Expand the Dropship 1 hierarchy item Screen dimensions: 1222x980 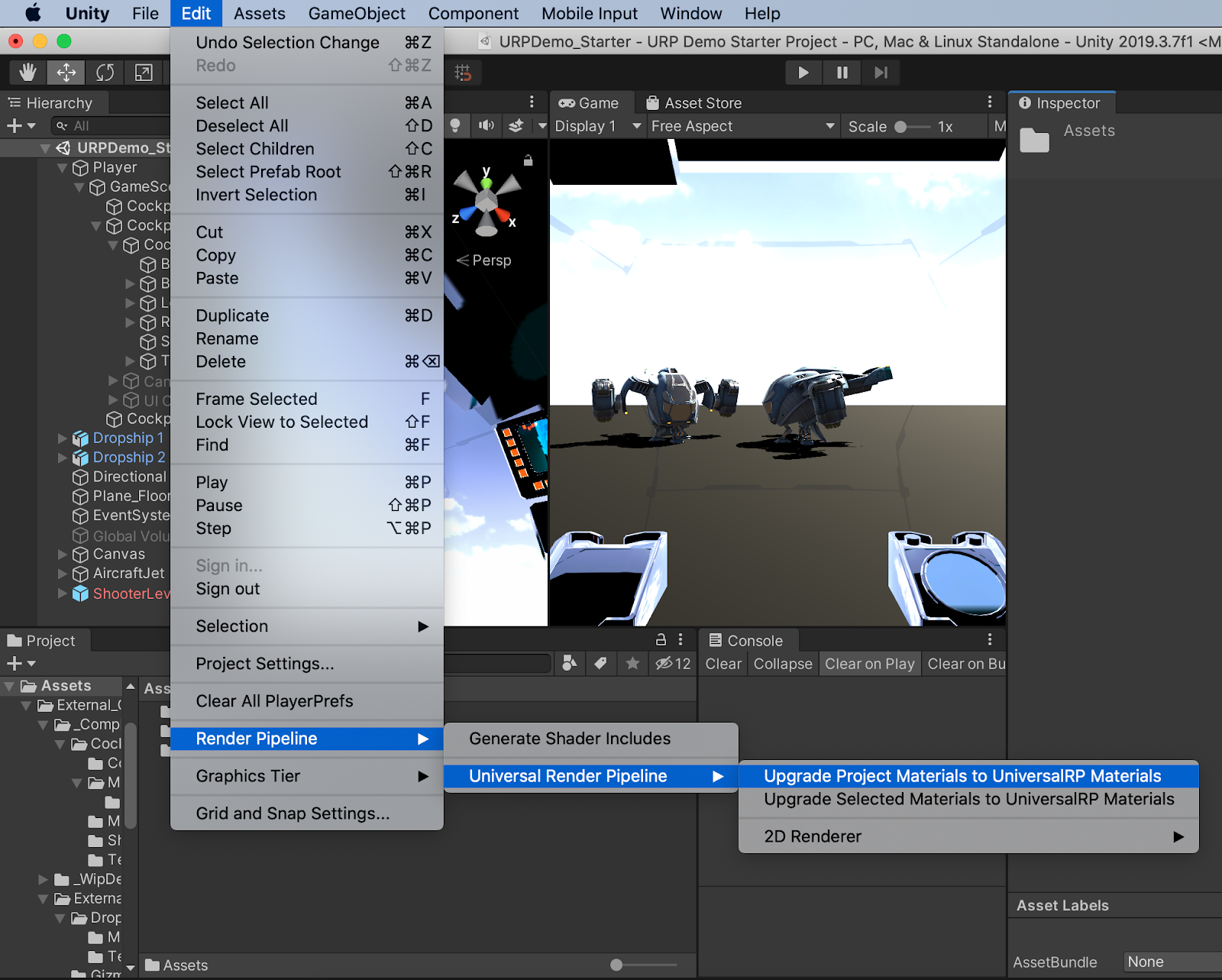pos(63,438)
